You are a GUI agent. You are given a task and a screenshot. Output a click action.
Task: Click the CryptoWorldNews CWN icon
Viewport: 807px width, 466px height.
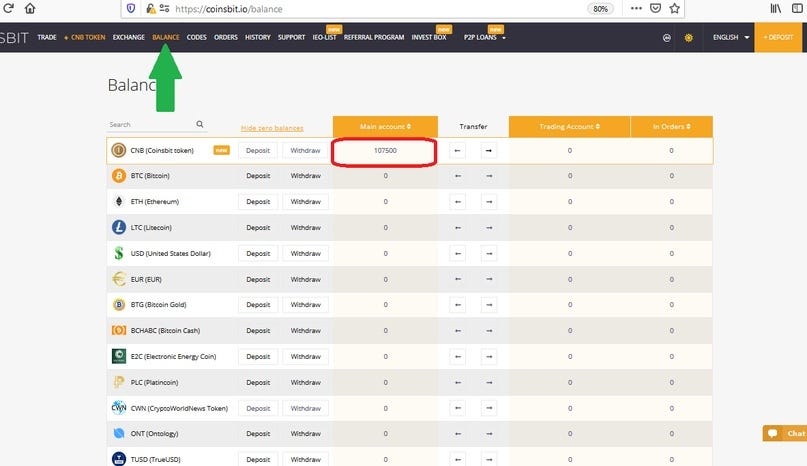pos(119,408)
